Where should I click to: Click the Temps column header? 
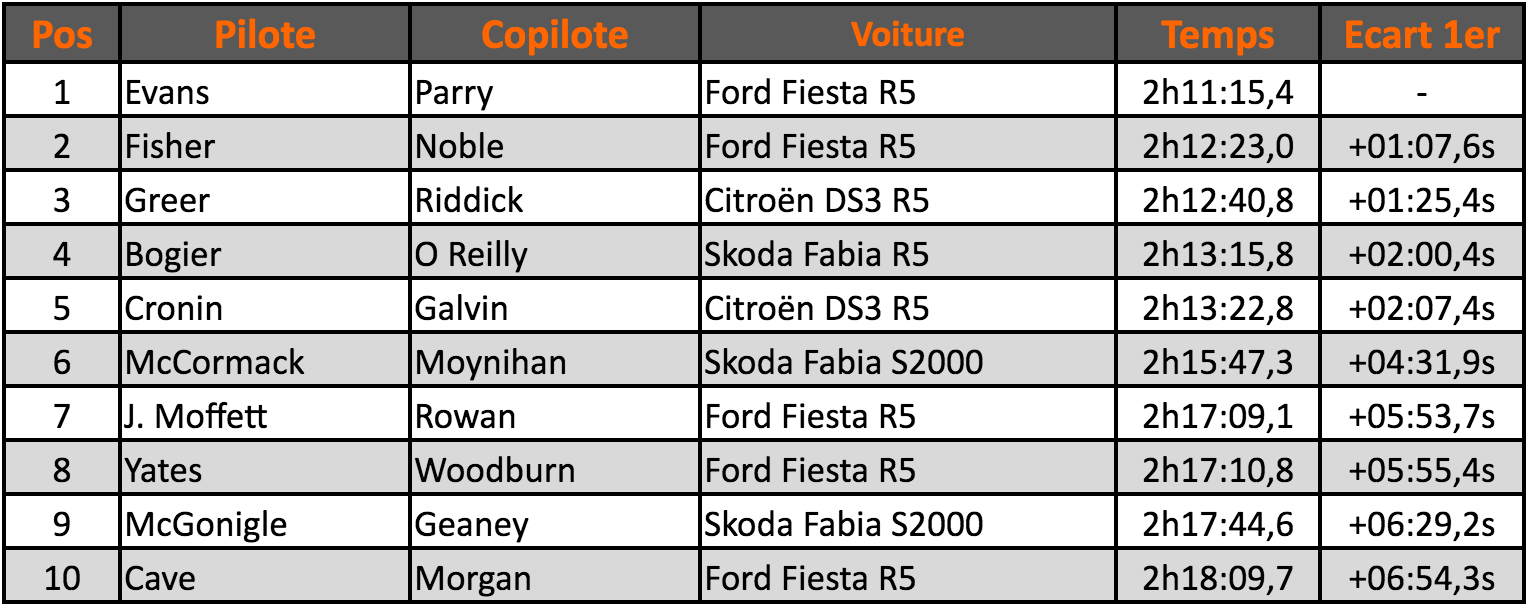tap(1217, 36)
